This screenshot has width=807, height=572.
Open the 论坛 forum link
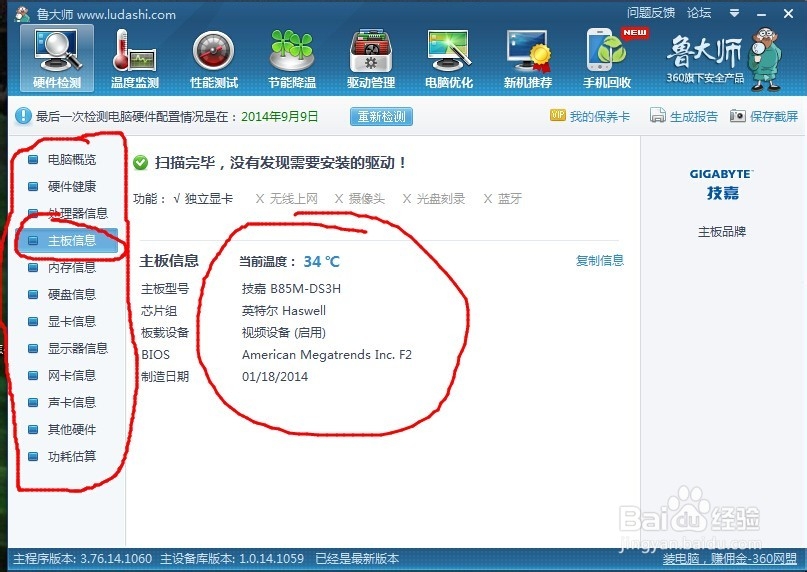[699, 13]
